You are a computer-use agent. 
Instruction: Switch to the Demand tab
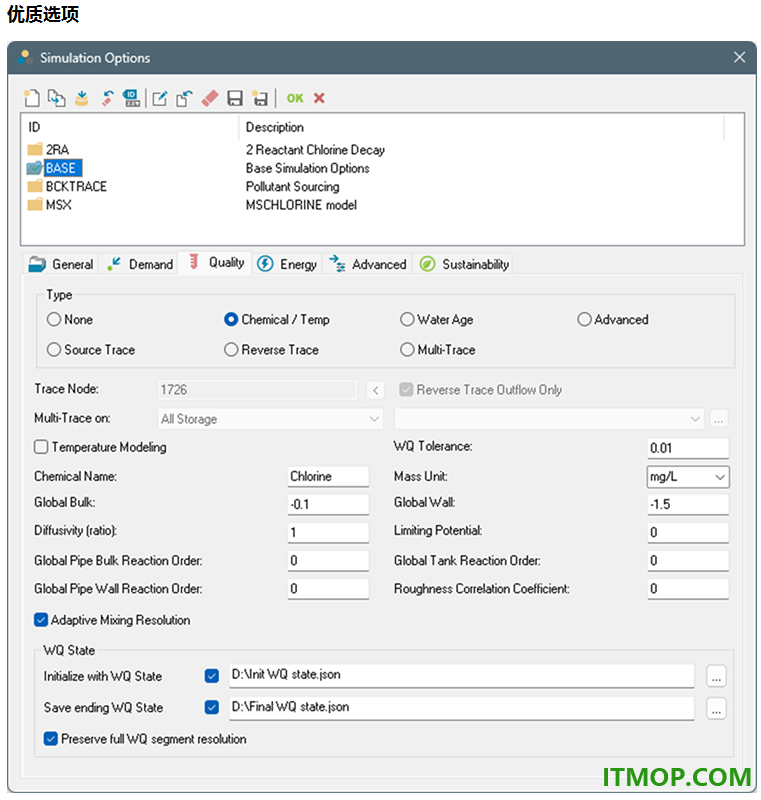pos(139,264)
